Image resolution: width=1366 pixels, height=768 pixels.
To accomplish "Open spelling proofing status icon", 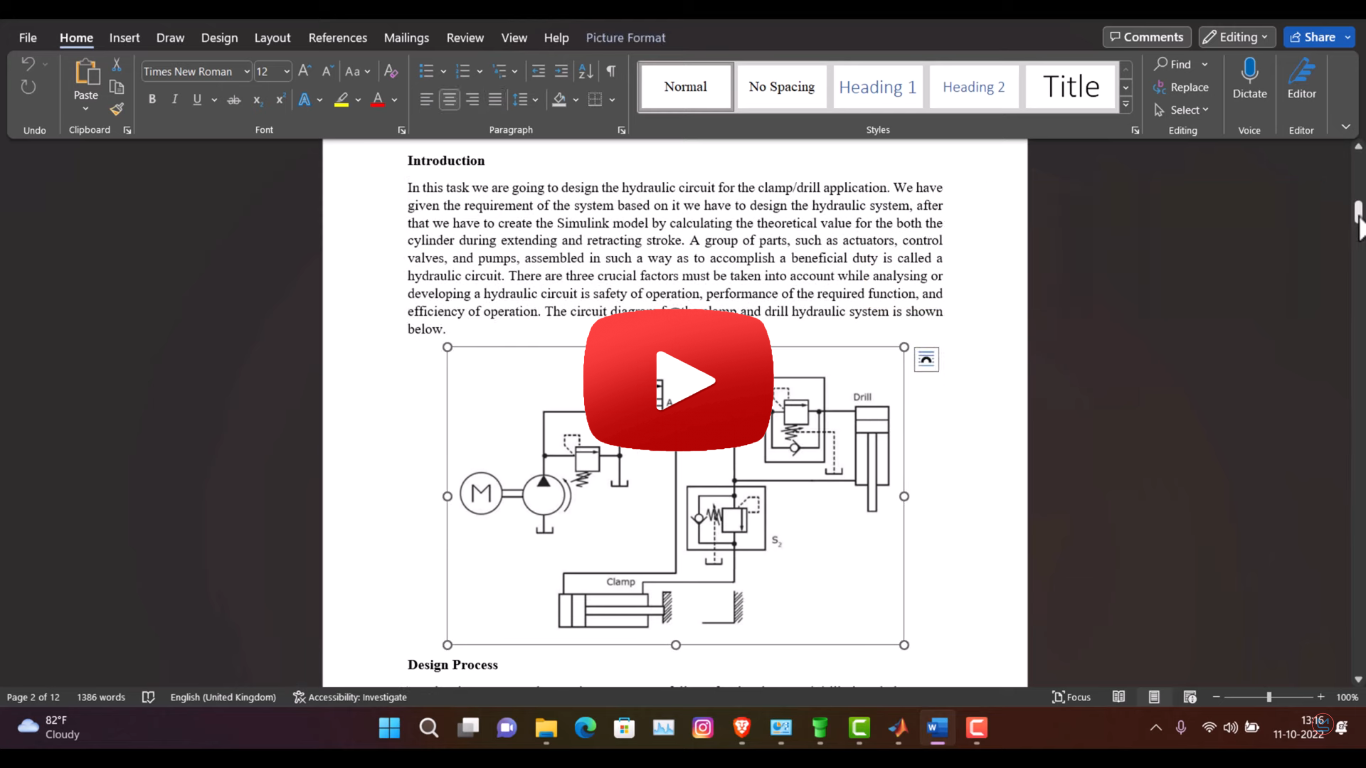I will (148, 697).
